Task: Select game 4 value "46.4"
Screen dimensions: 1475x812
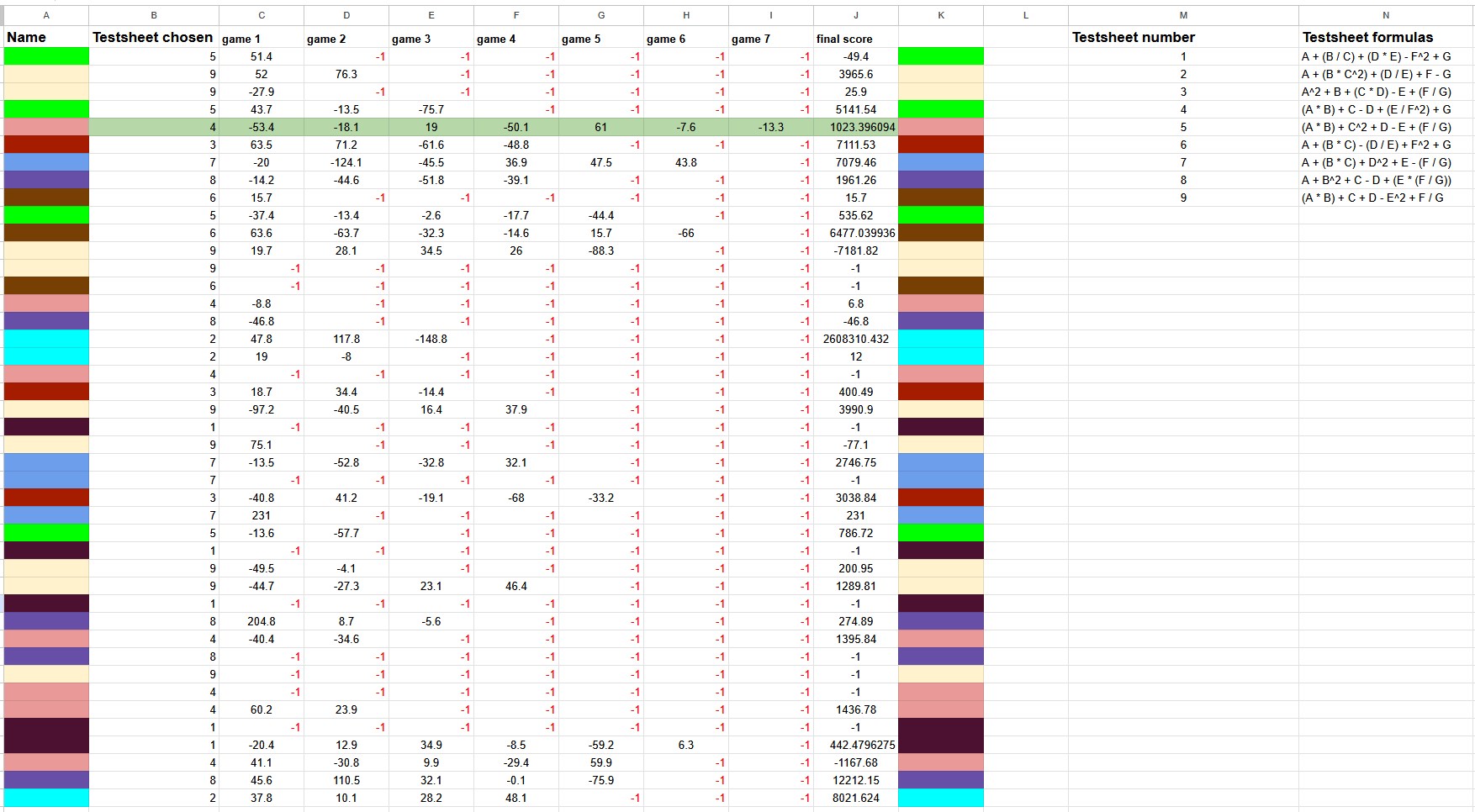Action: (516, 586)
